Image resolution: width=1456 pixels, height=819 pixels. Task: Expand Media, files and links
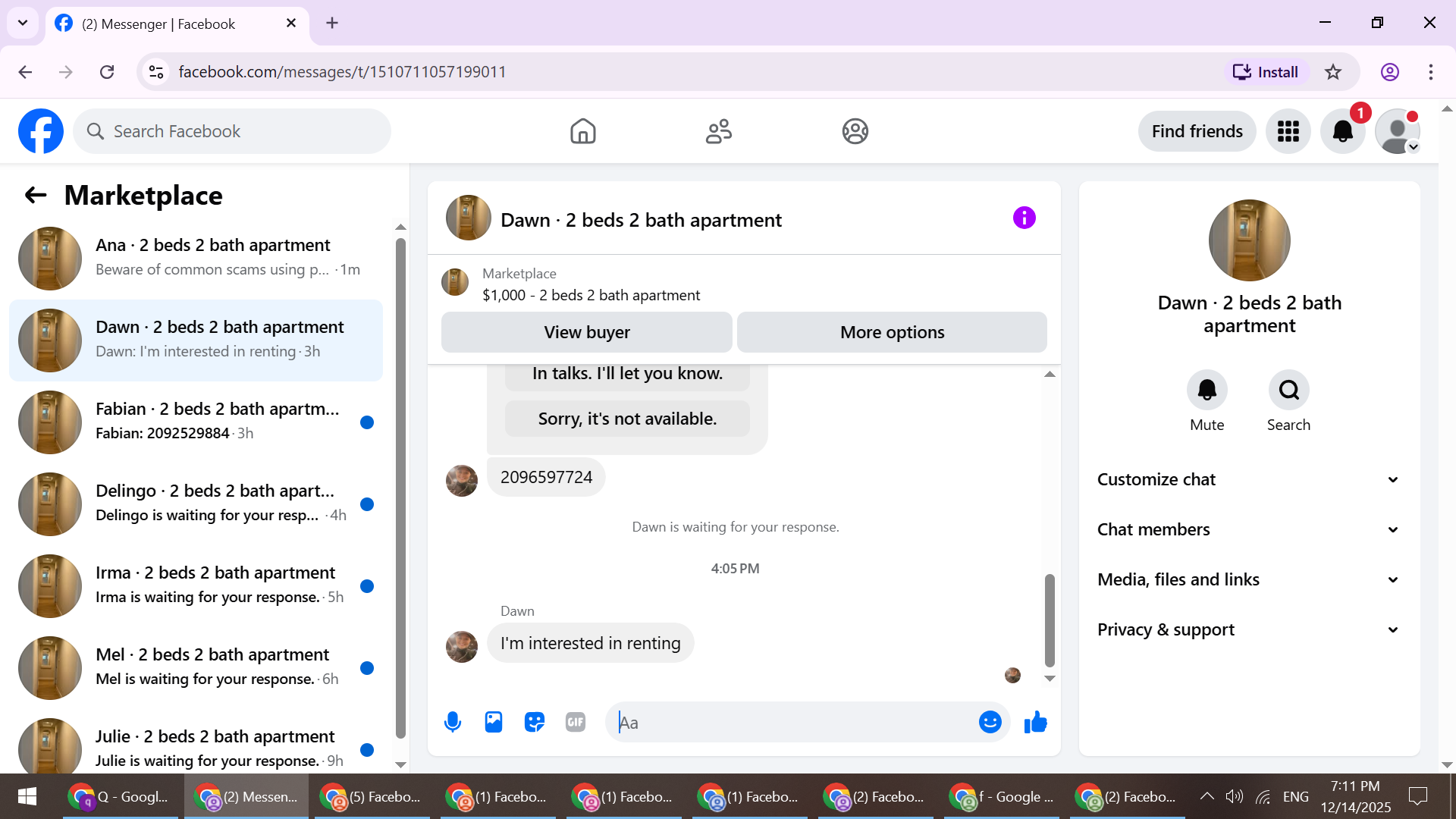pyautogui.click(x=1247, y=579)
